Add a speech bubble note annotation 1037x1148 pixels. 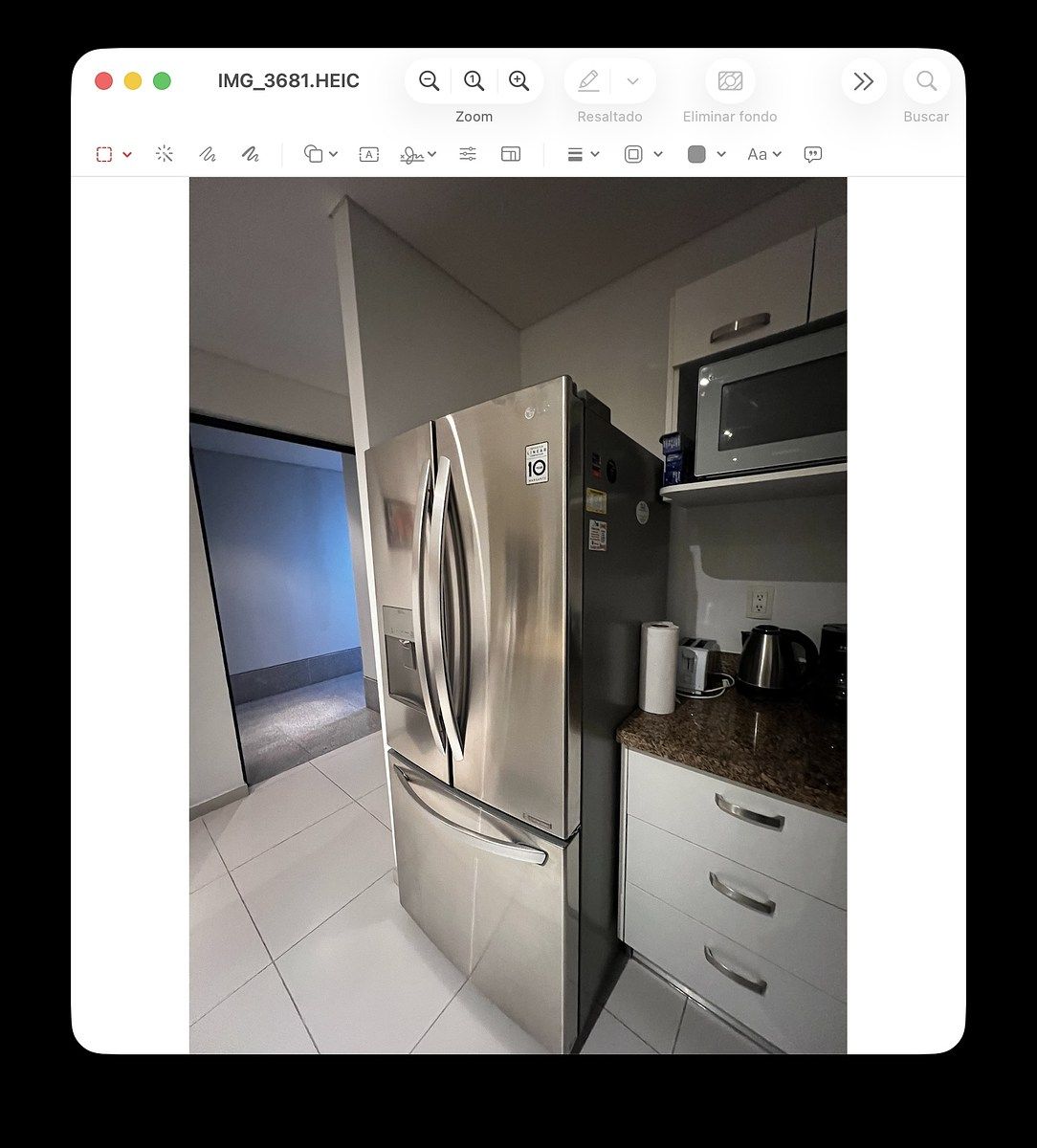(812, 154)
